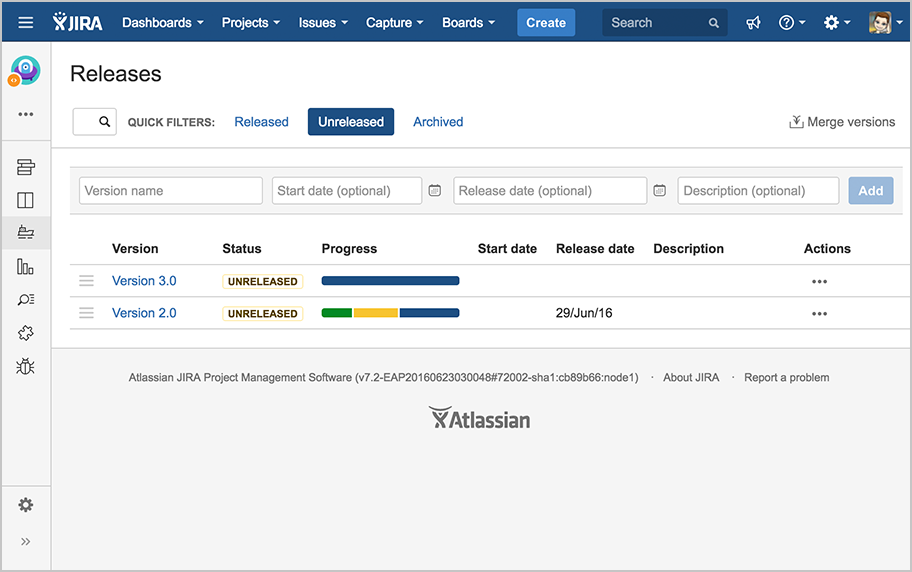Open the Version 2.0 link
This screenshot has height=572, width=912.
click(x=144, y=313)
